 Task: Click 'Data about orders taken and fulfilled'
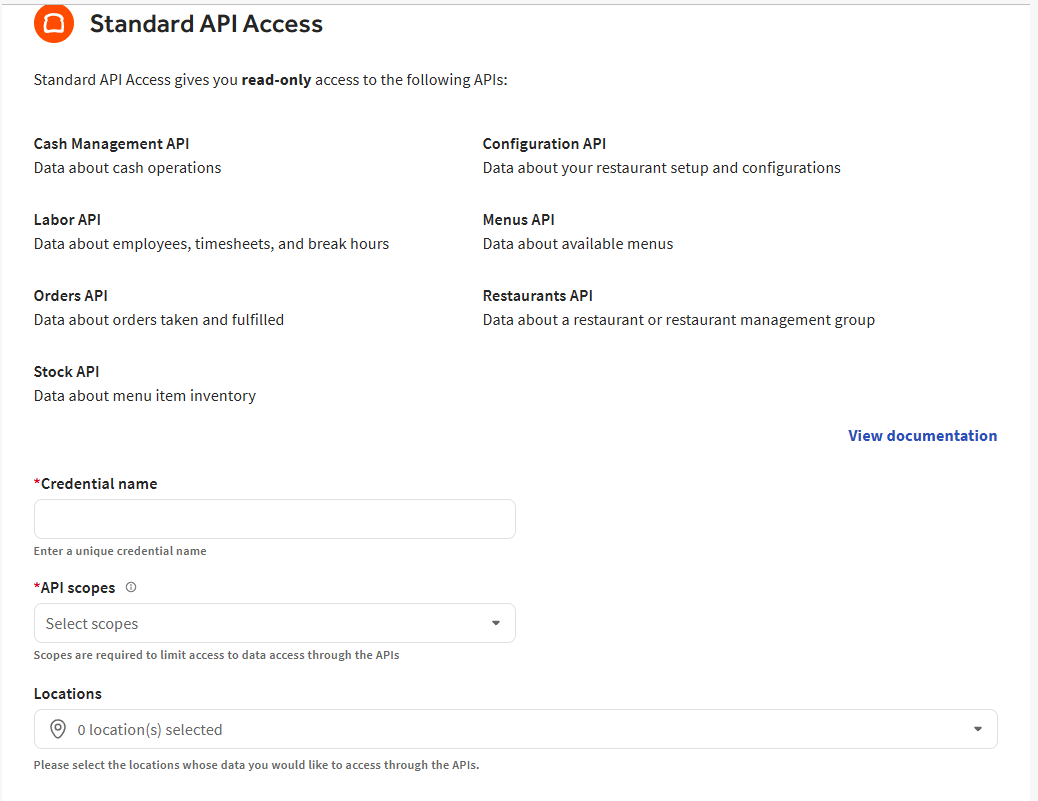pos(159,320)
